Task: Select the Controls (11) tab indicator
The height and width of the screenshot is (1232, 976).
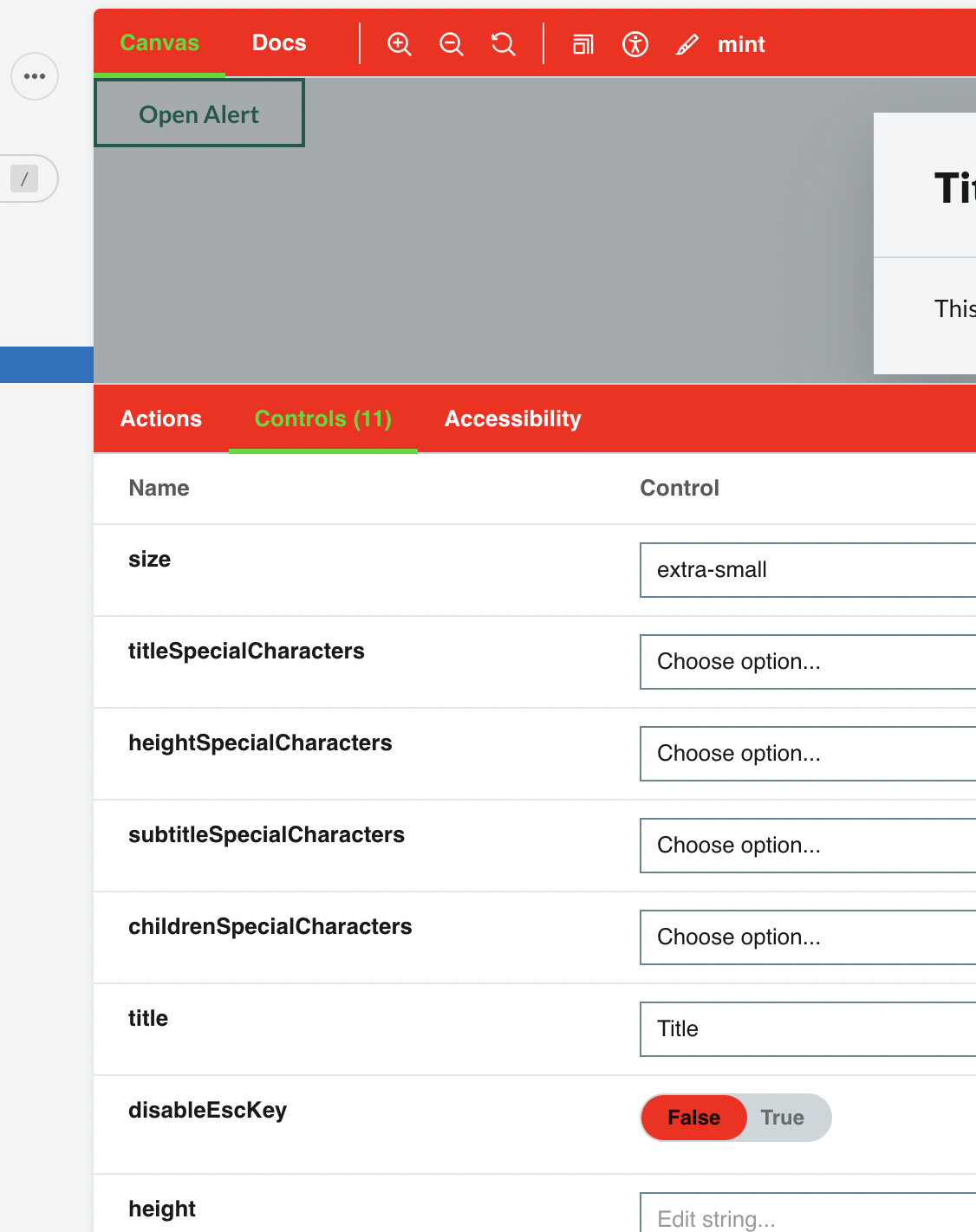Action: point(322,418)
